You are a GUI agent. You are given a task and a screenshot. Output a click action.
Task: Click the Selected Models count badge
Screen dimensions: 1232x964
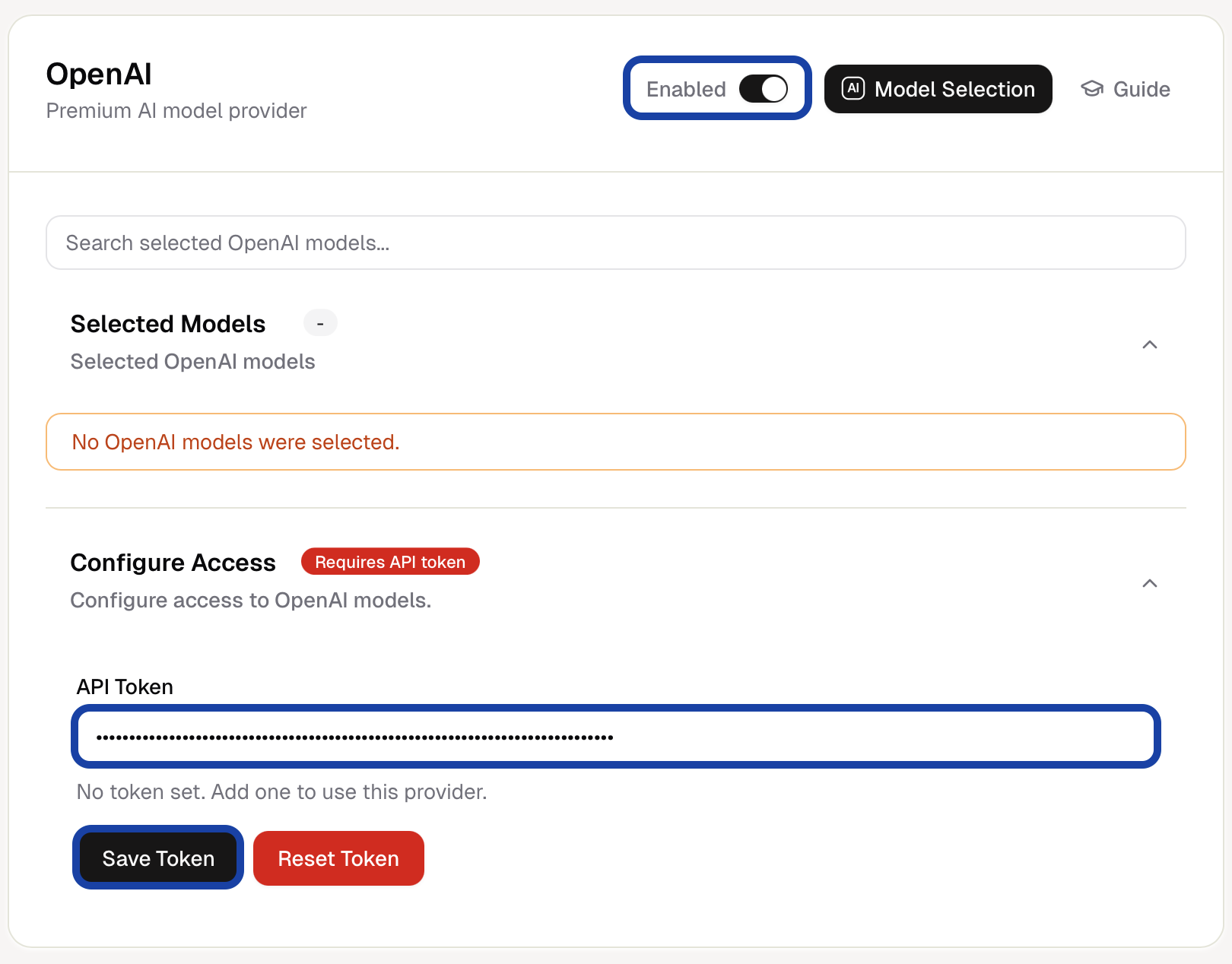pyautogui.click(x=320, y=324)
